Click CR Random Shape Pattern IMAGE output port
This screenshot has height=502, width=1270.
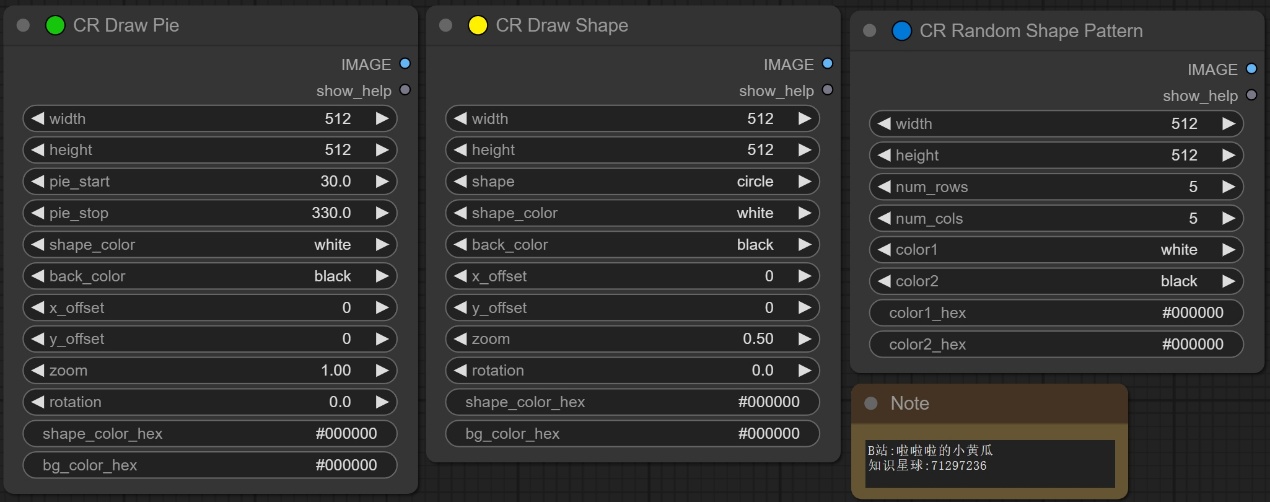(x=1250, y=69)
